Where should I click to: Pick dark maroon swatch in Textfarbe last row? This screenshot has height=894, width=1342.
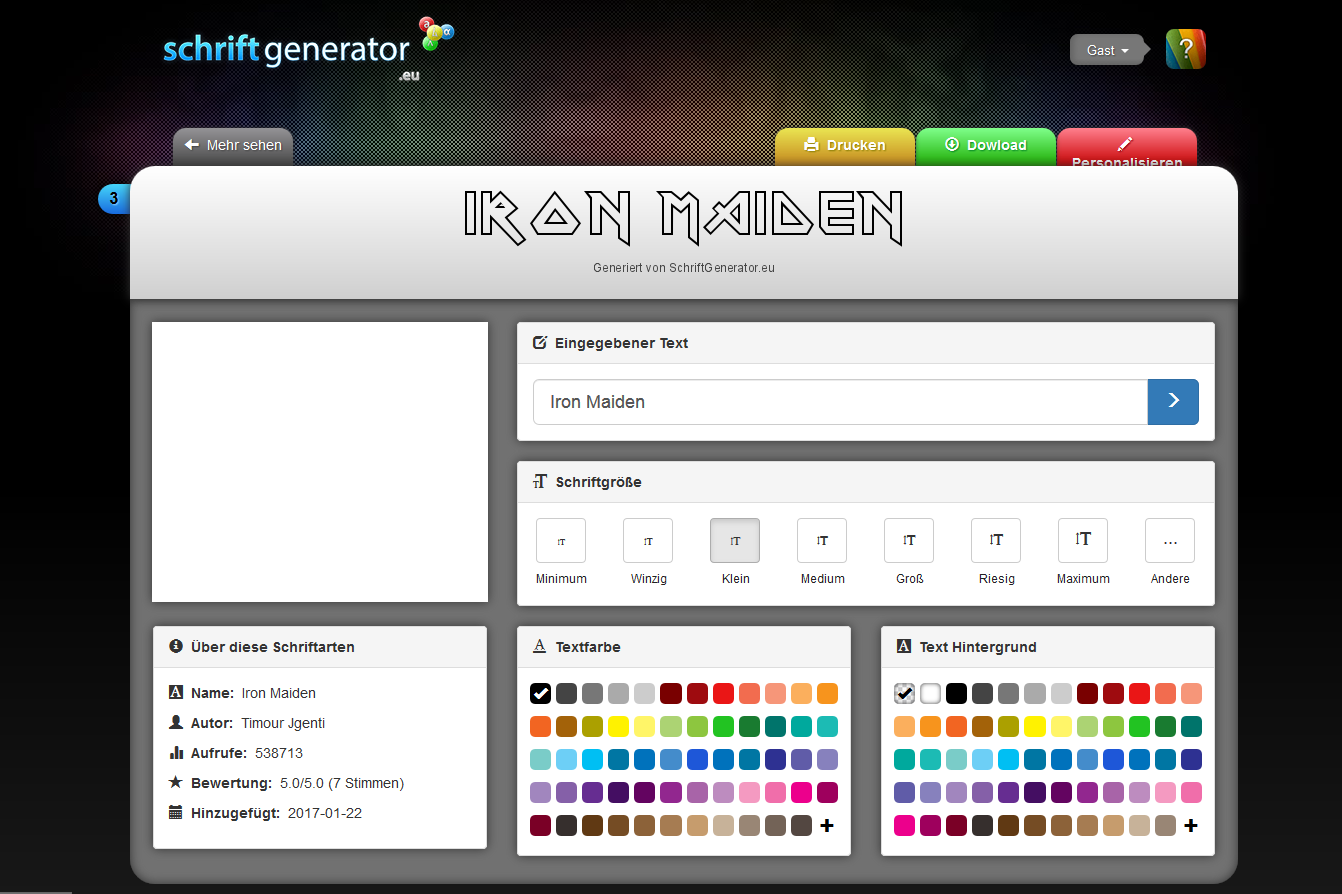coord(540,826)
